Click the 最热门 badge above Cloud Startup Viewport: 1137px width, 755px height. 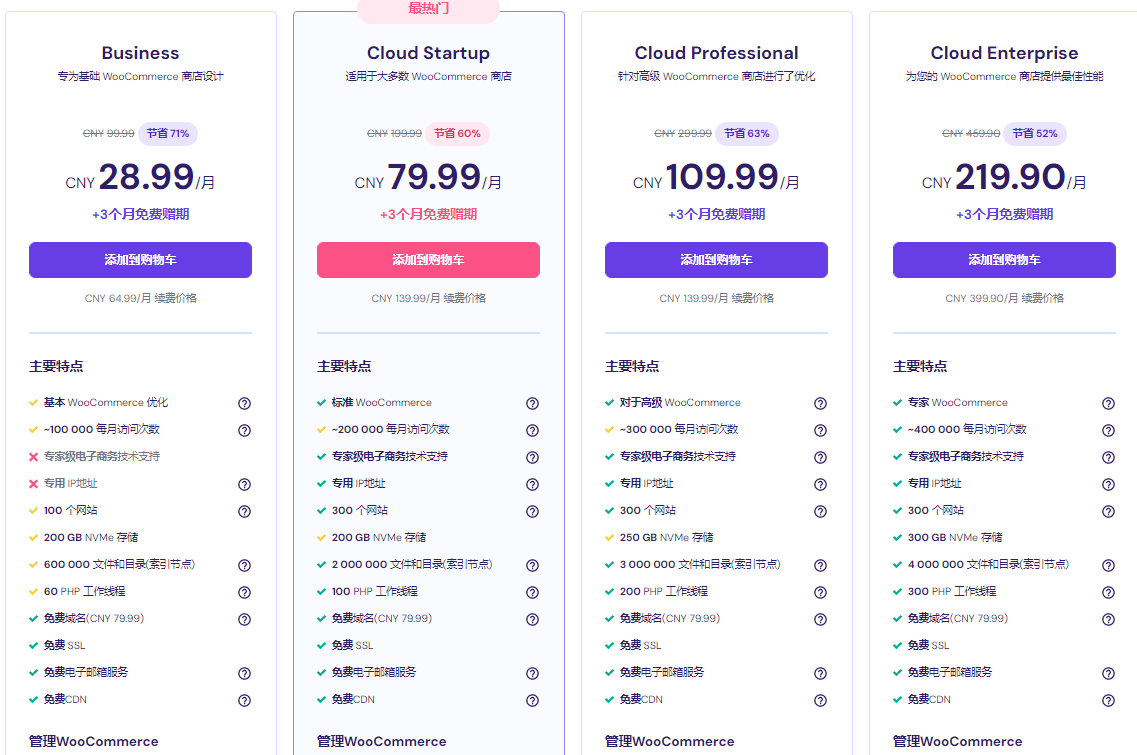(x=428, y=10)
